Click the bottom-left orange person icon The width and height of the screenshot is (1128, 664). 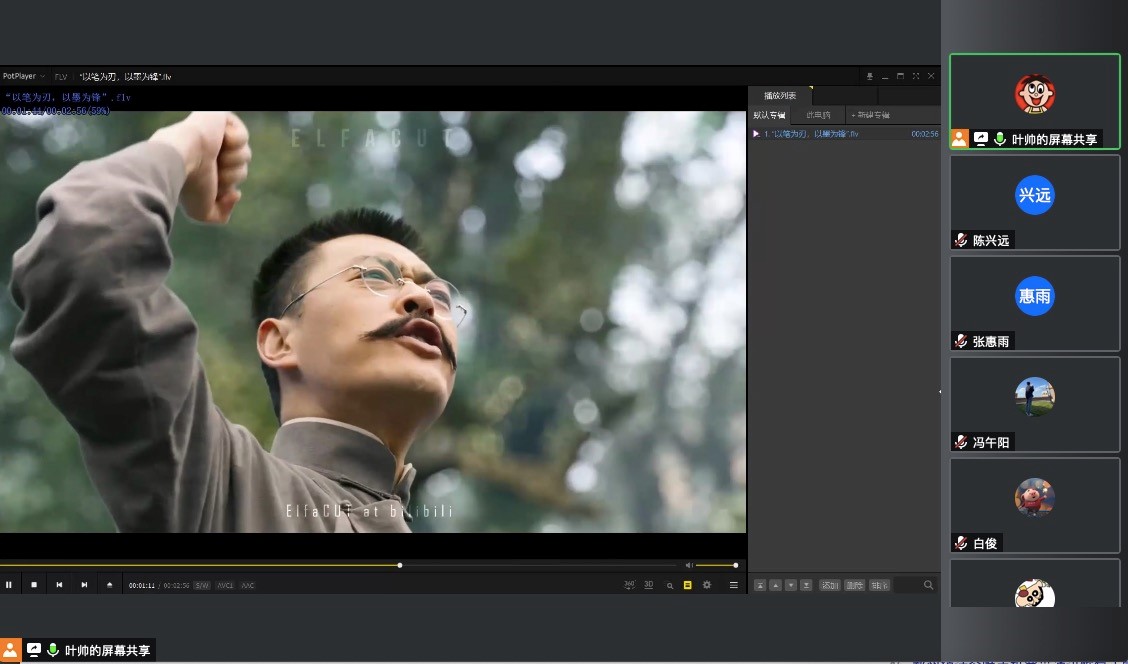pyautogui.click(x=10, y=650)
